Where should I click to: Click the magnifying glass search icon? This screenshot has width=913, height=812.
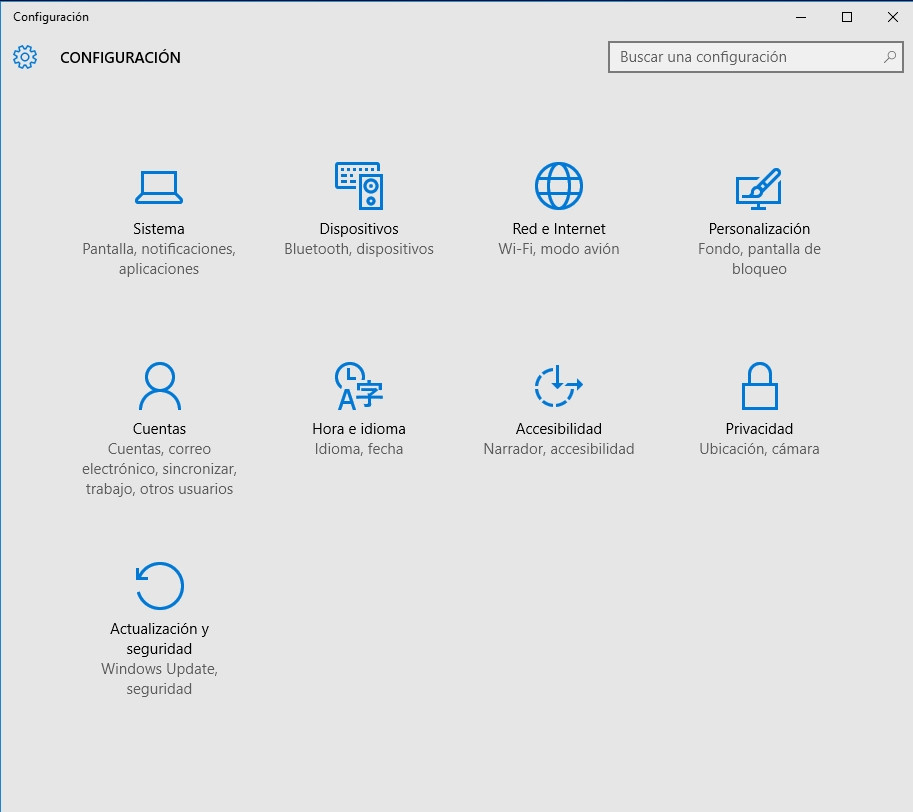pos(889,57)
